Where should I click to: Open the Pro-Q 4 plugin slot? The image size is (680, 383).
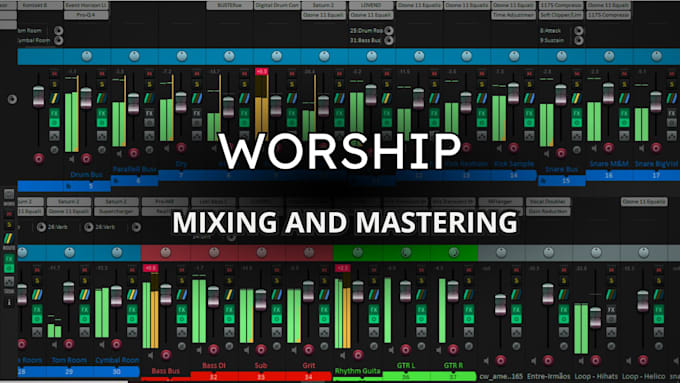click(x=86, y=15)
